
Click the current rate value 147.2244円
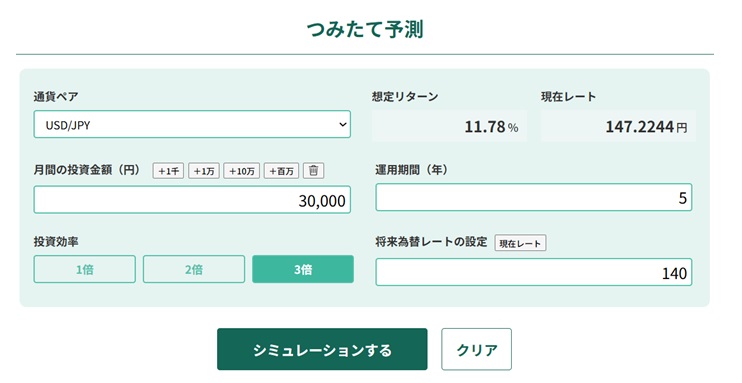point(646,127)
